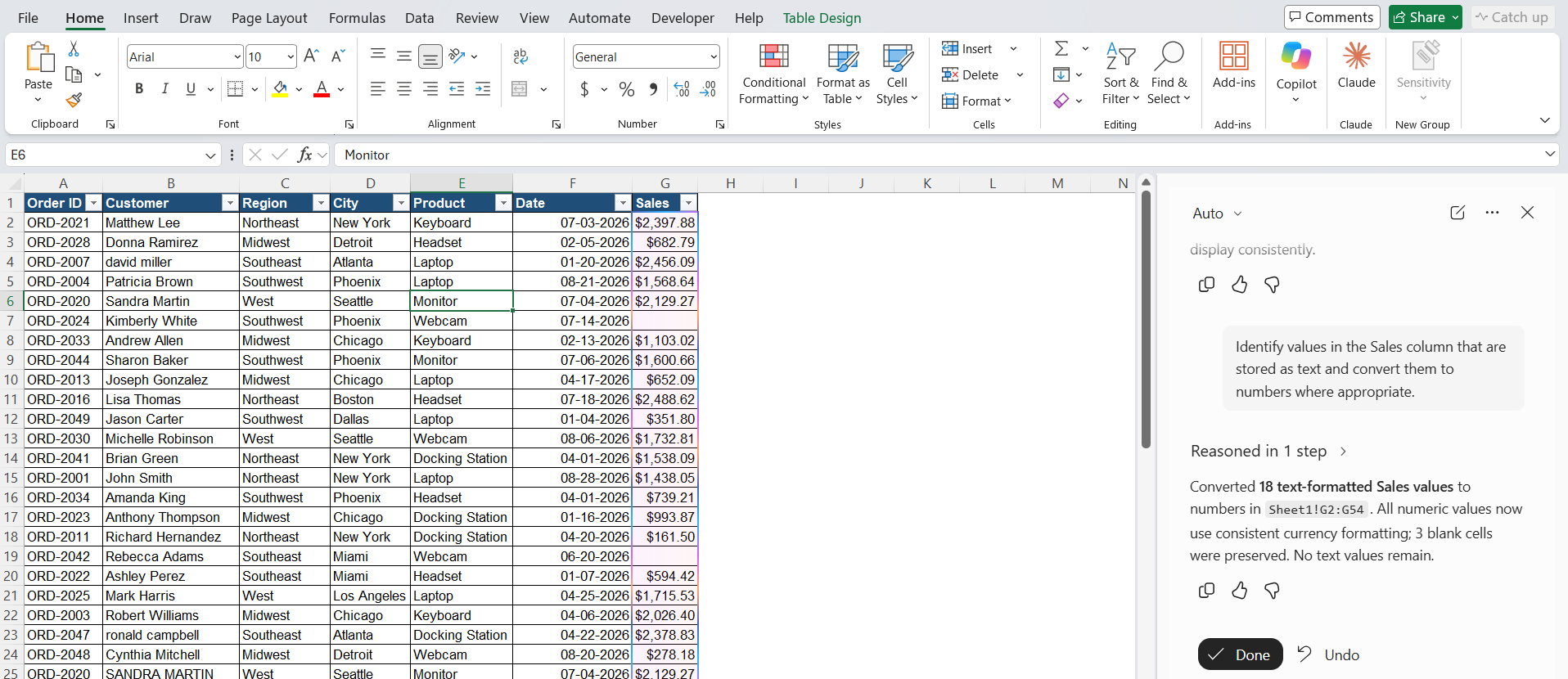The height and width of the screenshot is (679, 1568).
Task: Open the Region column filter dropdown
Action: pos(321,203)
